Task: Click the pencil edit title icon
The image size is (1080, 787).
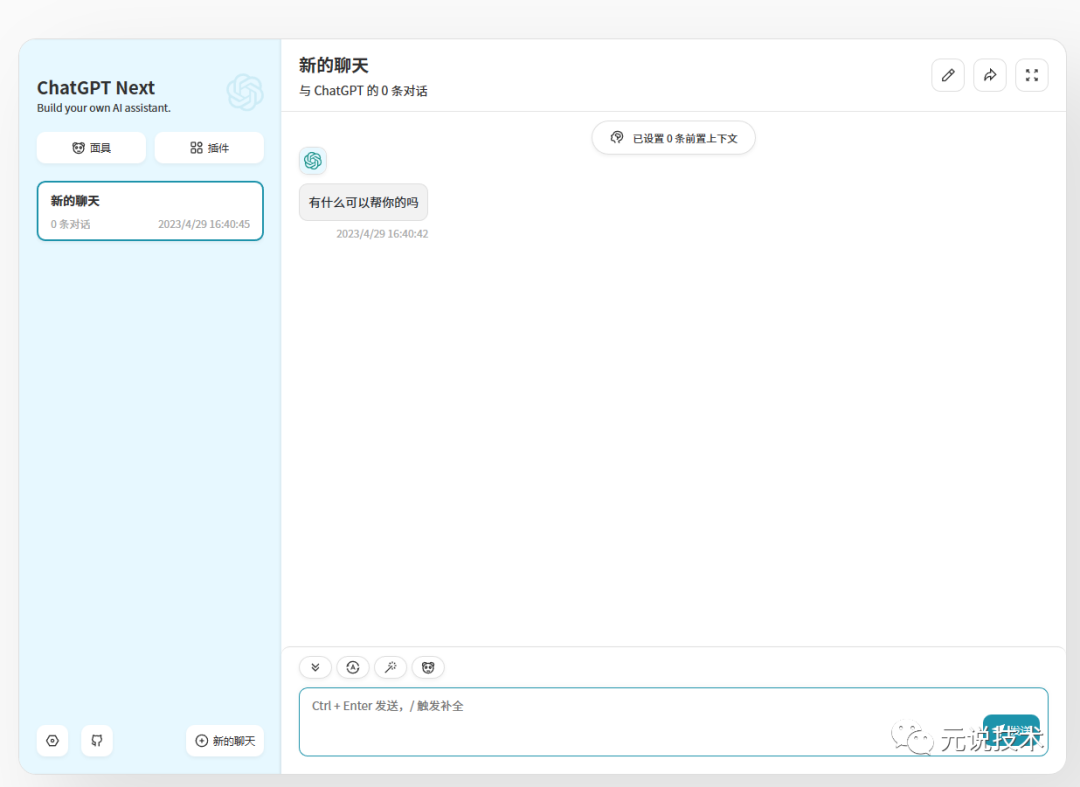Action: 948,75
